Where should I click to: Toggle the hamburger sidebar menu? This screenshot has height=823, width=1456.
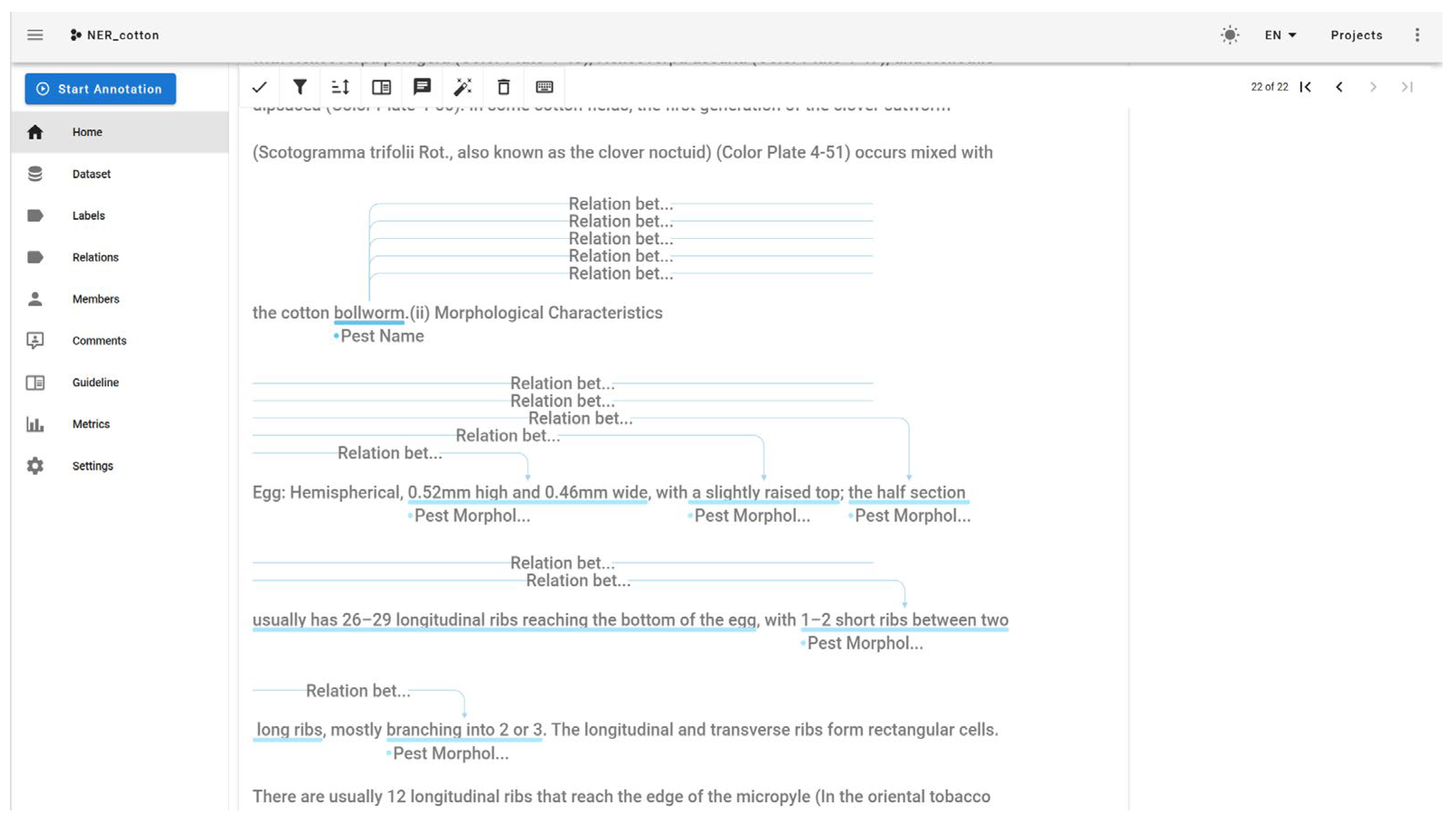tap(35, 35)
